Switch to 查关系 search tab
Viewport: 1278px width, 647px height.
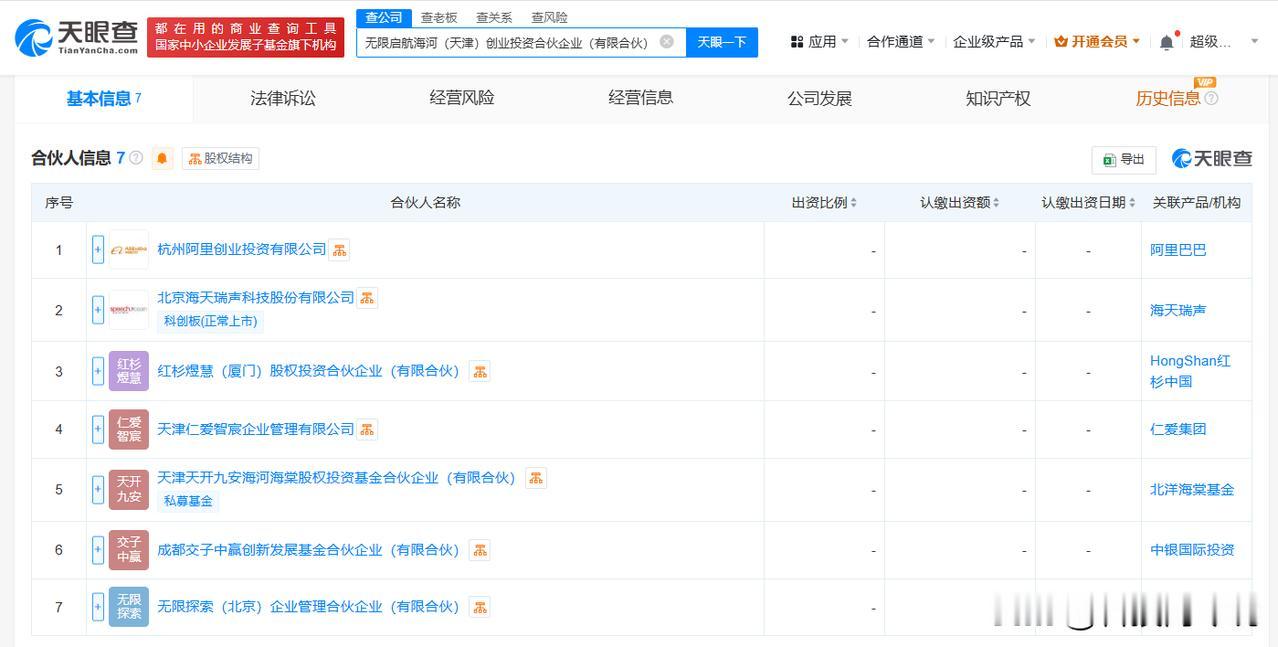tap(494, 17)
